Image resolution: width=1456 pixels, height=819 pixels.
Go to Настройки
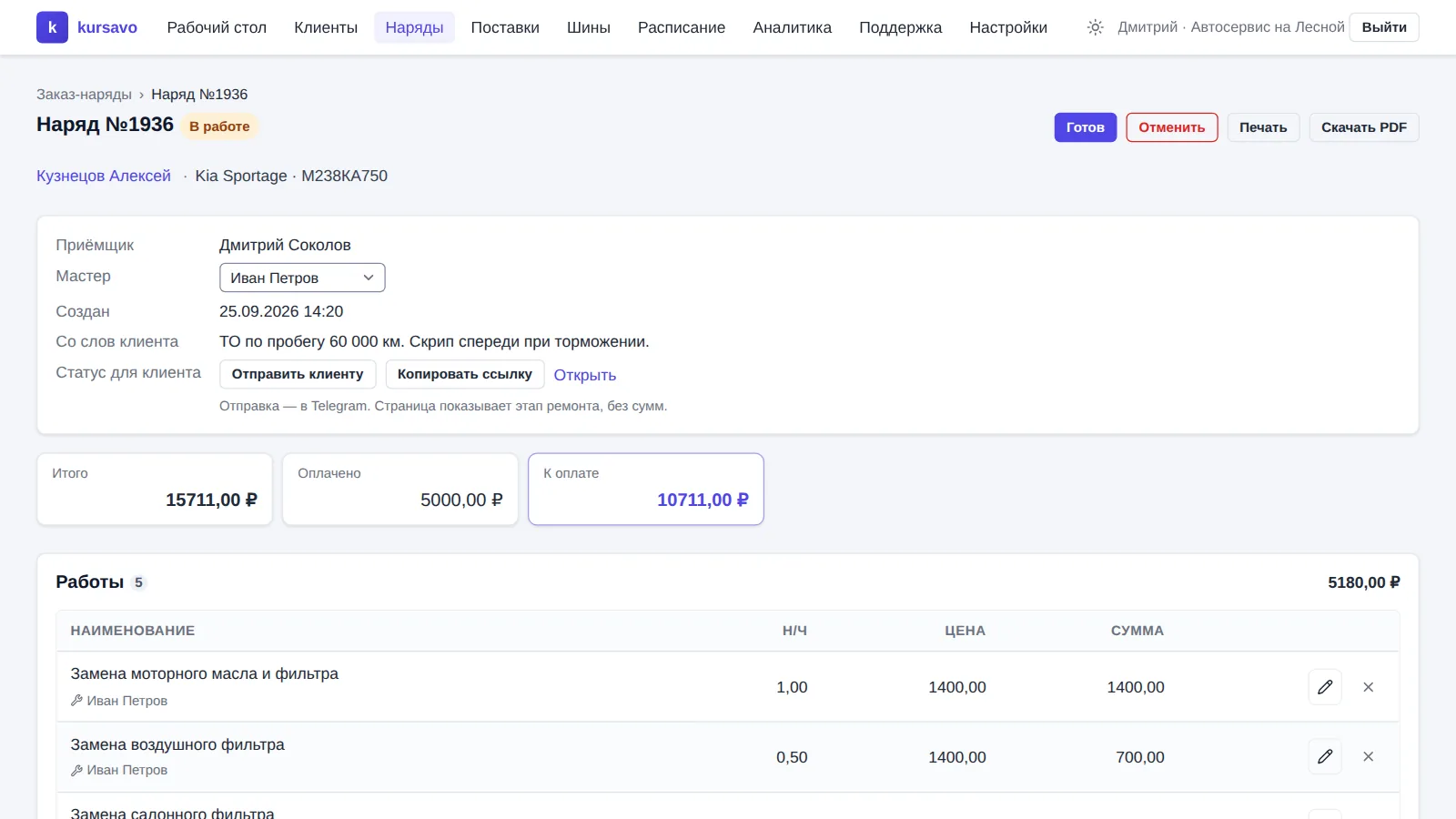(x=1008, y=27)
